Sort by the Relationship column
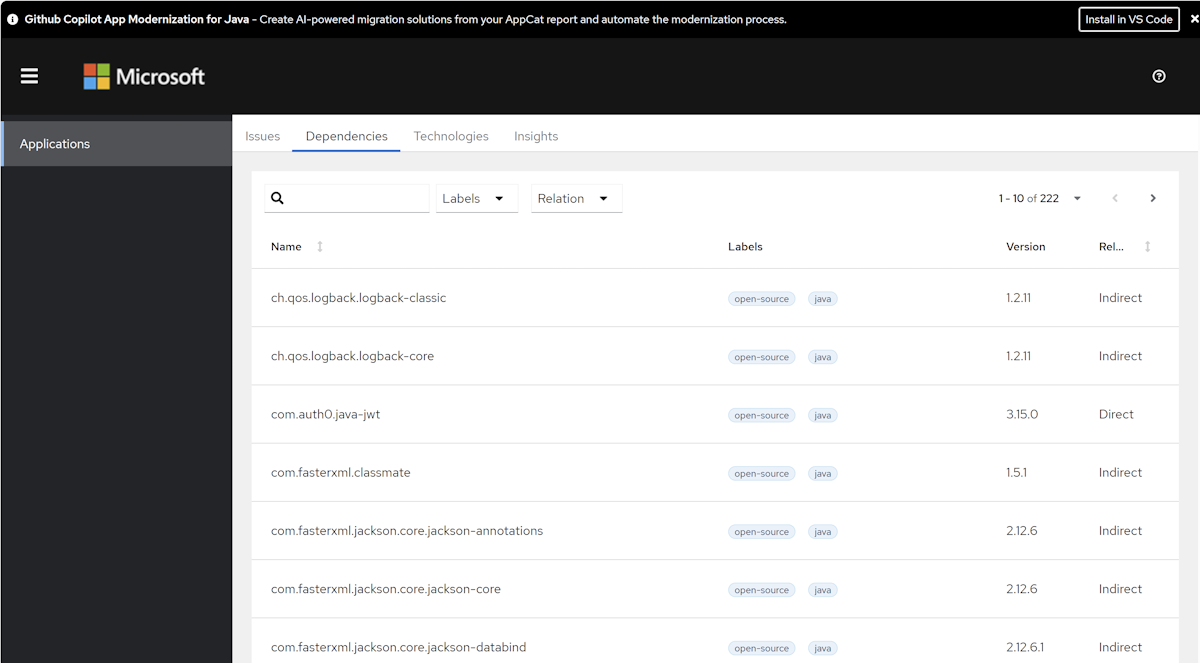The image size is (1200, 663). (x=1147, y=247)
